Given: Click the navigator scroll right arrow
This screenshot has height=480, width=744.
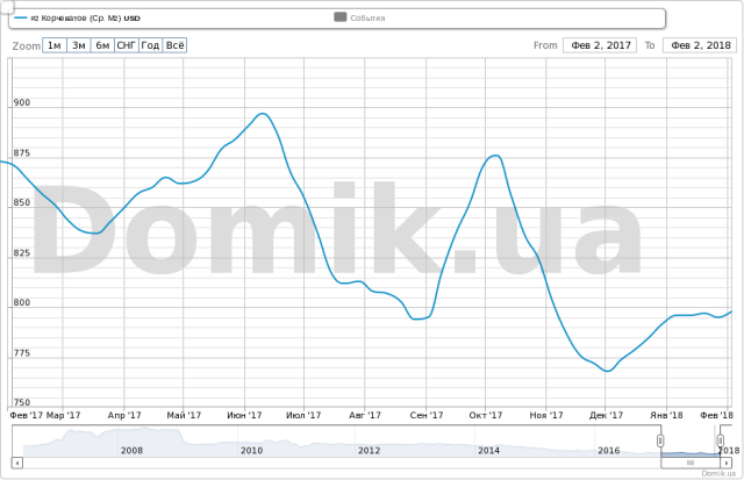Looking at the screenshot, I should point(726,462).
